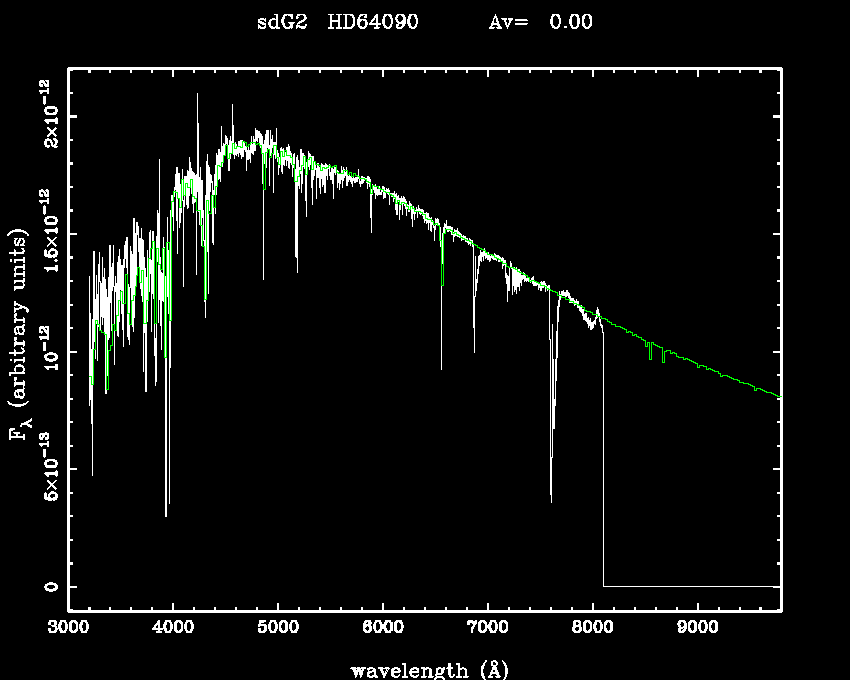Click the Av= 0.00 extinction value
Screen dimensions: 850x680
540,22
